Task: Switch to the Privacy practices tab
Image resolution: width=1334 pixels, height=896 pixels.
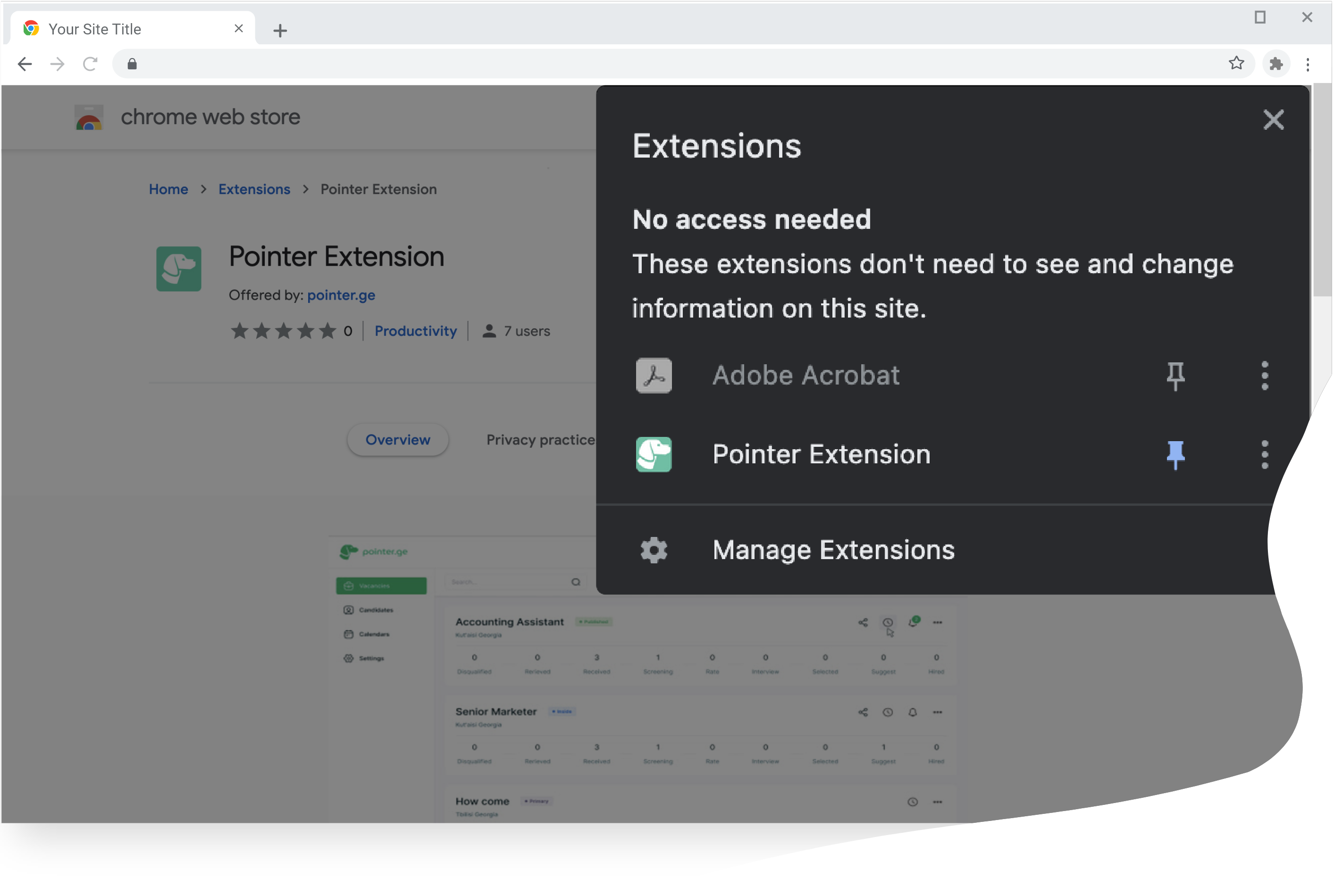Action: (541, 441)
